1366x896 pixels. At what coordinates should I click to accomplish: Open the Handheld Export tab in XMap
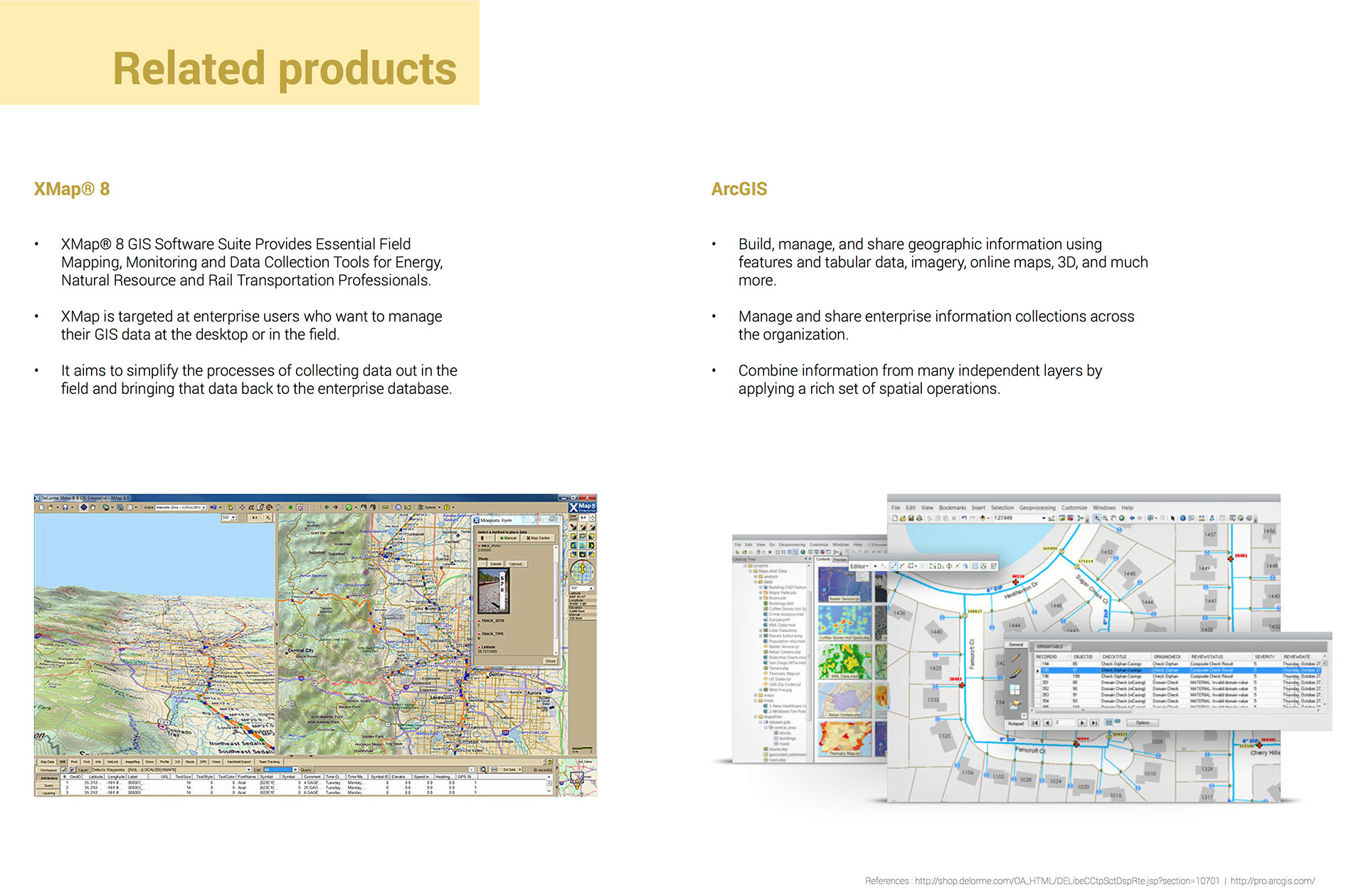(x=238, y=762)
